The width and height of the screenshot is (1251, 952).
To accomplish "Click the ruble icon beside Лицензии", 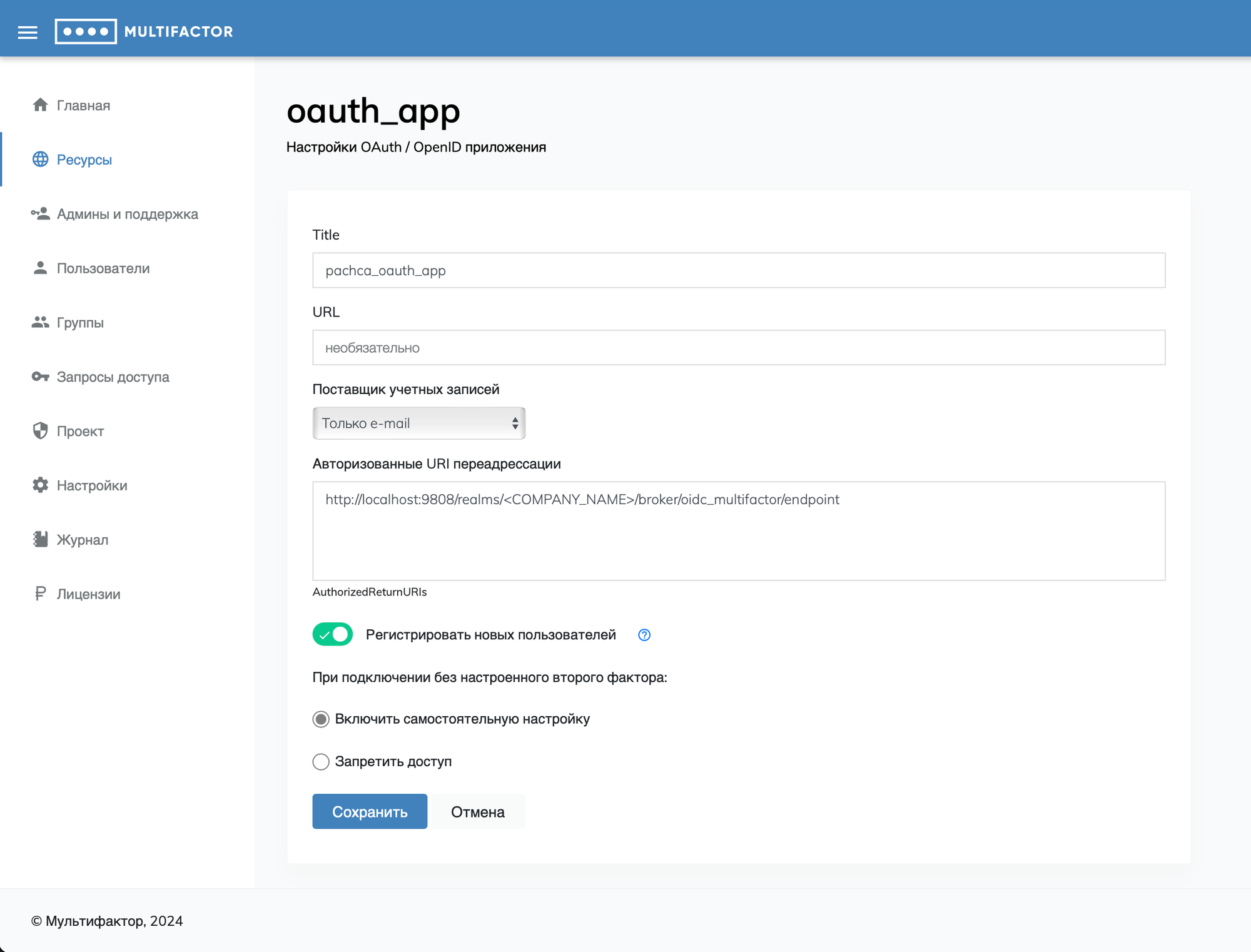I will point(40,594).
